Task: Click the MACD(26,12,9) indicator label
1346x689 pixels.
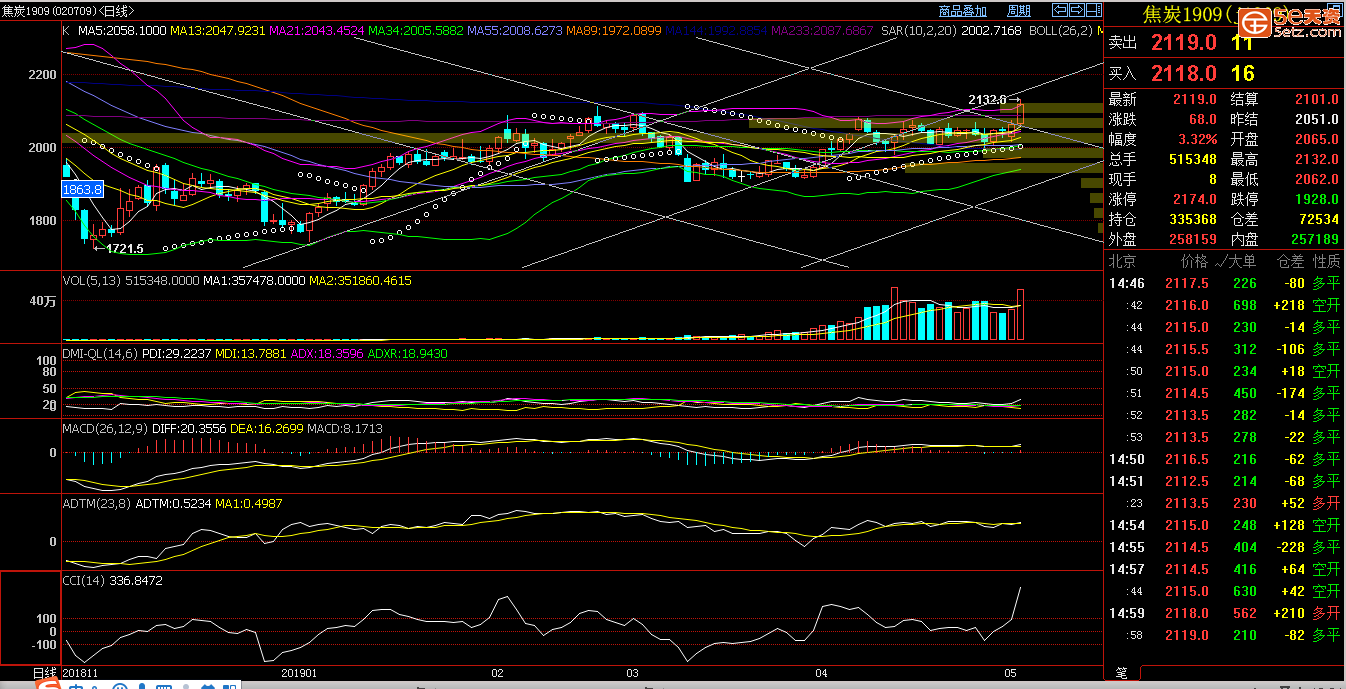Action: coord(105,428)
